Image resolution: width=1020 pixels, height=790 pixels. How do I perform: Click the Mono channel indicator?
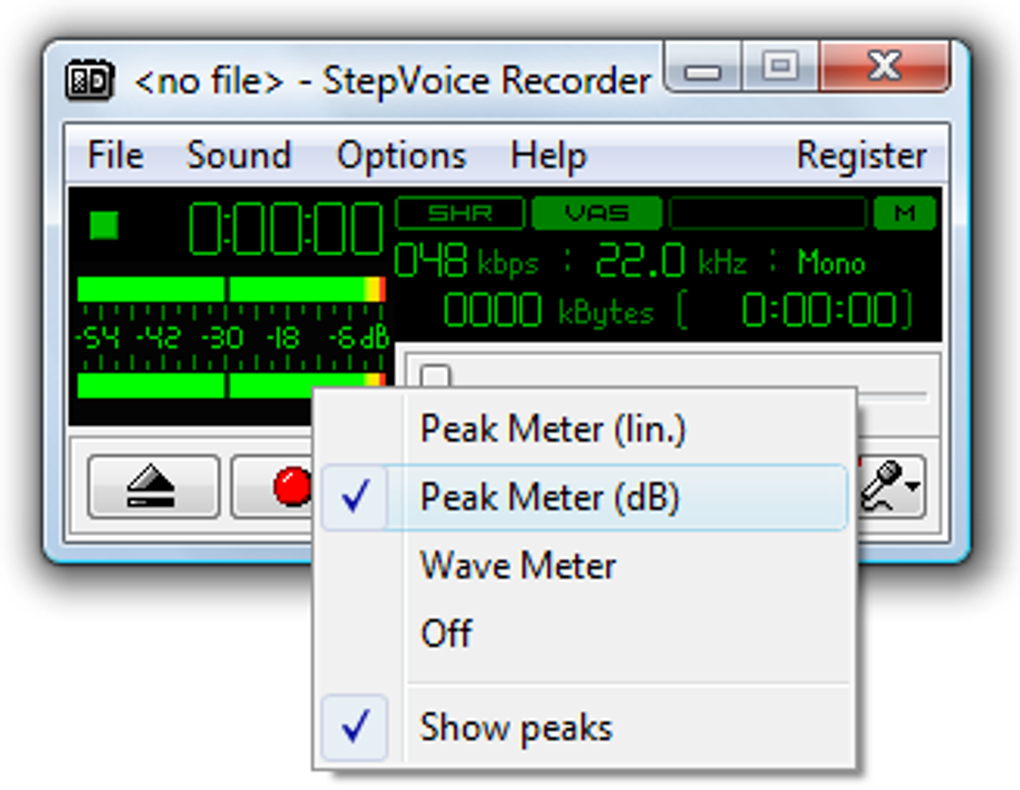coord(831,263)
